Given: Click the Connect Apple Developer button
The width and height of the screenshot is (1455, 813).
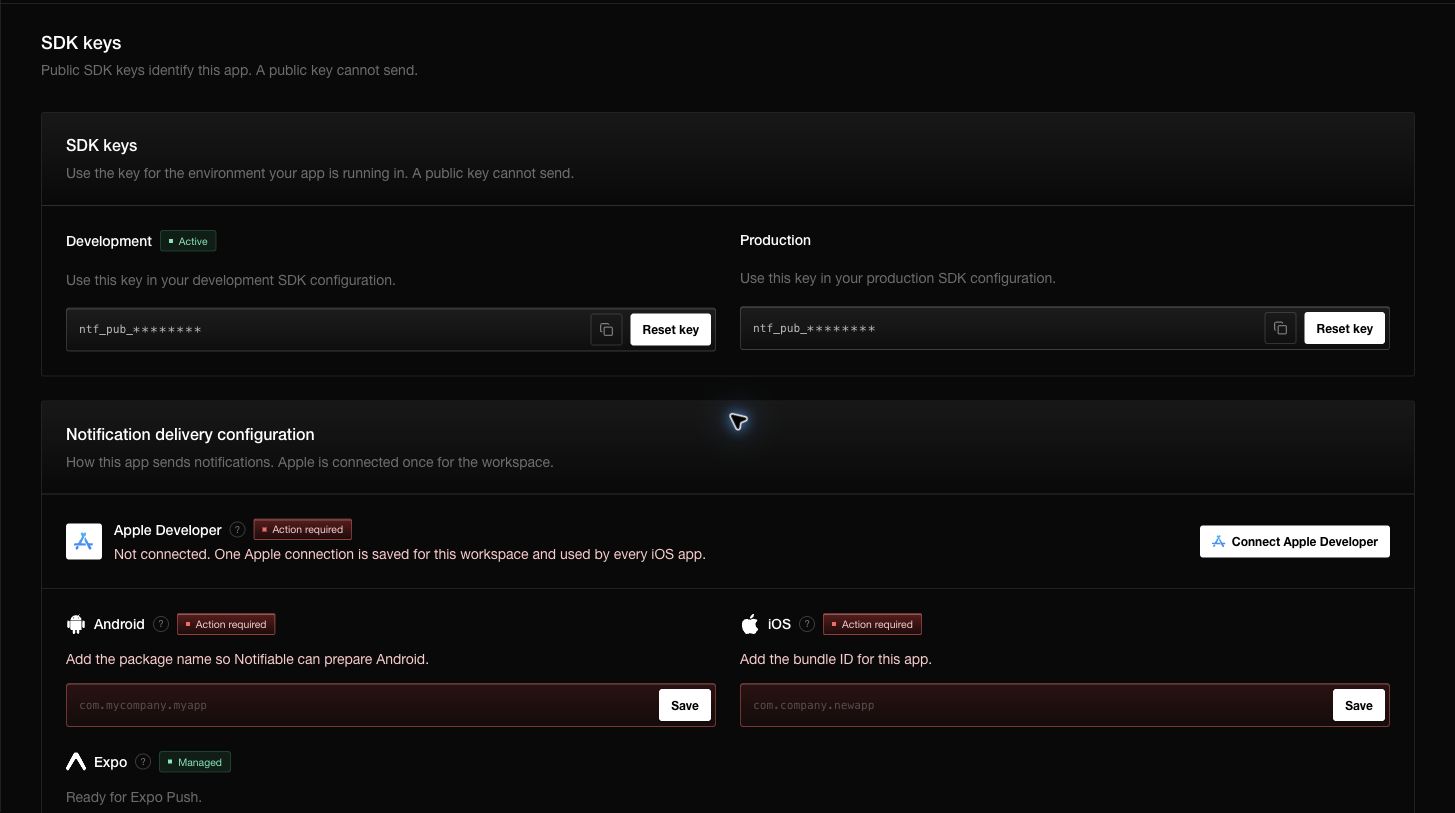Looking at the screenshot, I should (x=1294, y=541).
